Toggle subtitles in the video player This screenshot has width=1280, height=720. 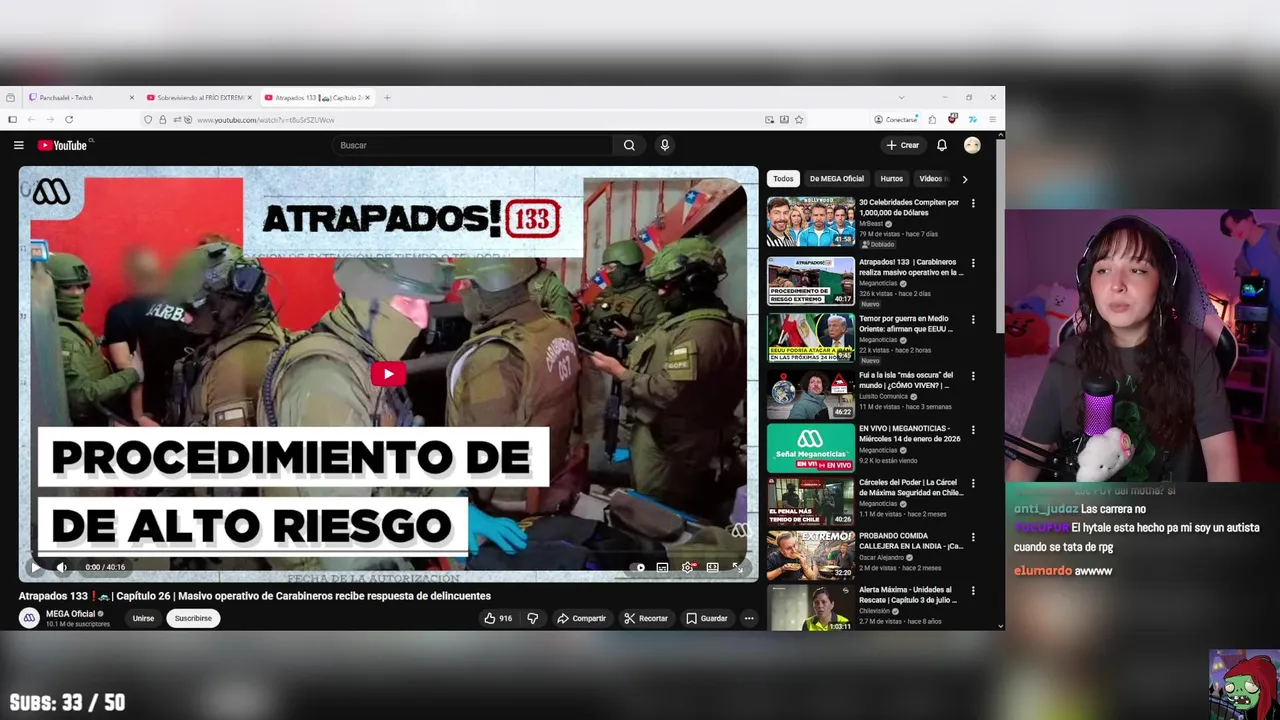click(x=662, y=567)
